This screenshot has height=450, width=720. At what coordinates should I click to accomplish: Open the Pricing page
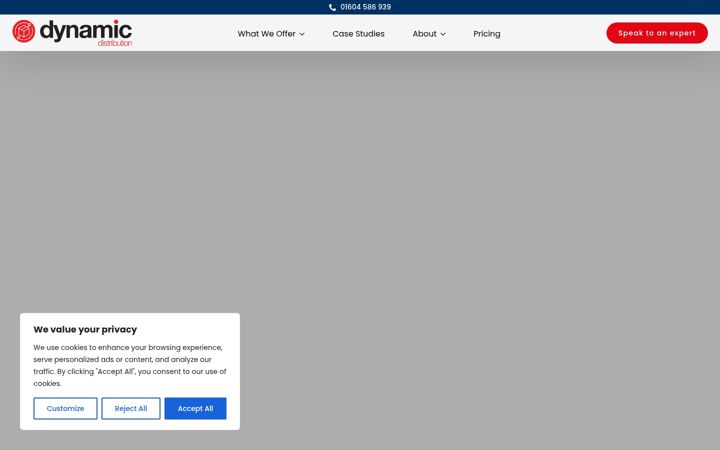click(x=487, y=34)
